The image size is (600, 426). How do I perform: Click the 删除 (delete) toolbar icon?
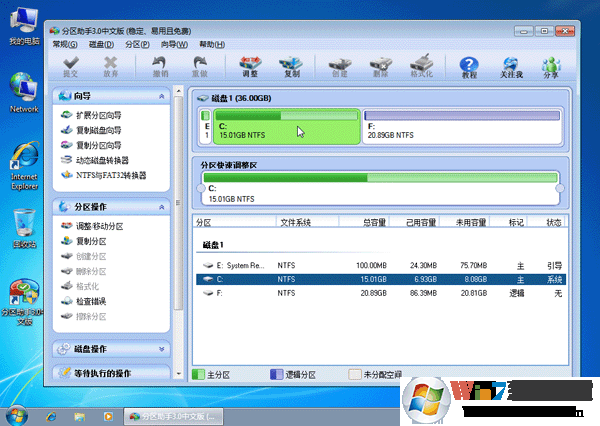381,67
